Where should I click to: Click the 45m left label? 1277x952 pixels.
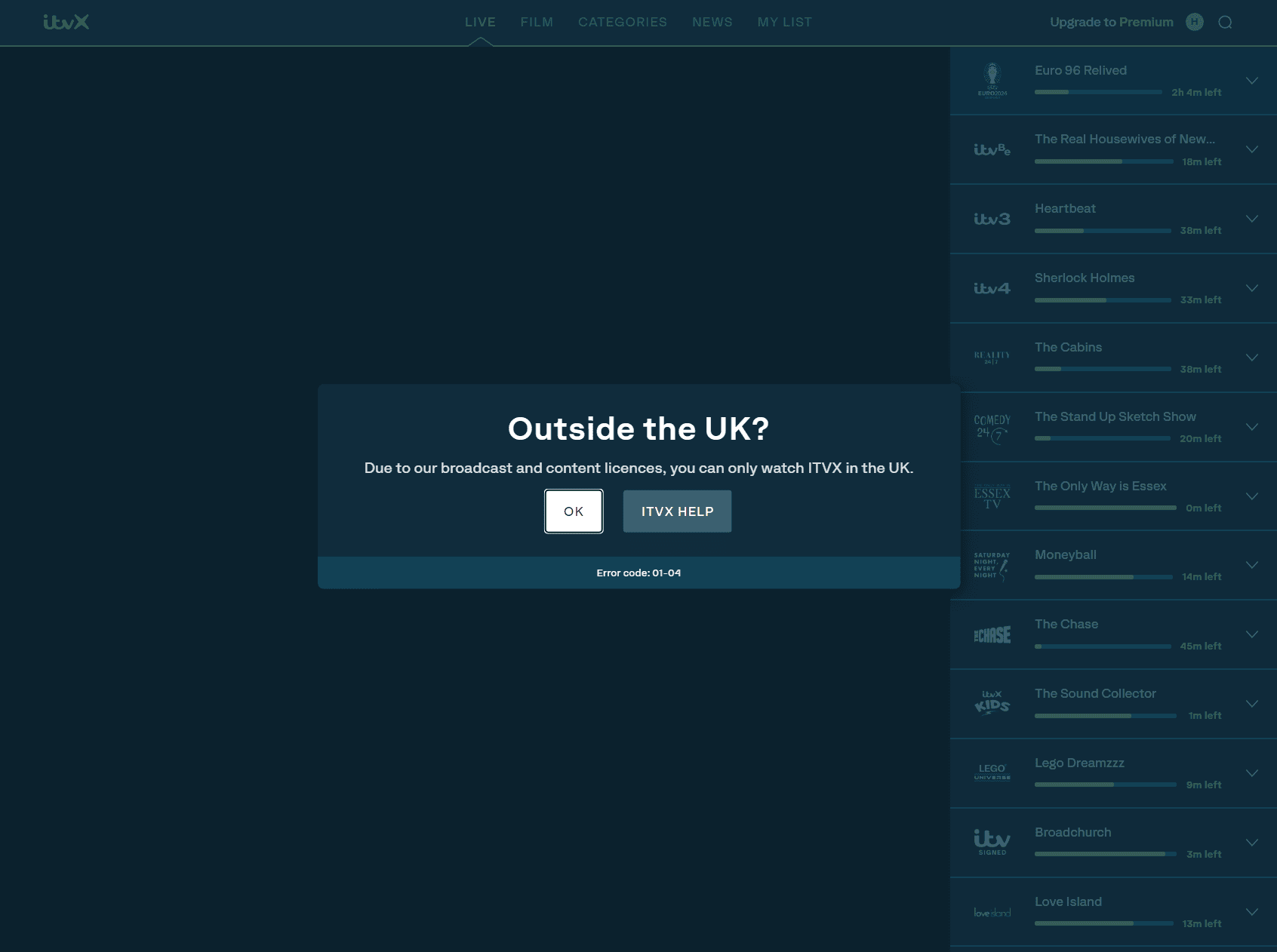[x=1201, y=646]
